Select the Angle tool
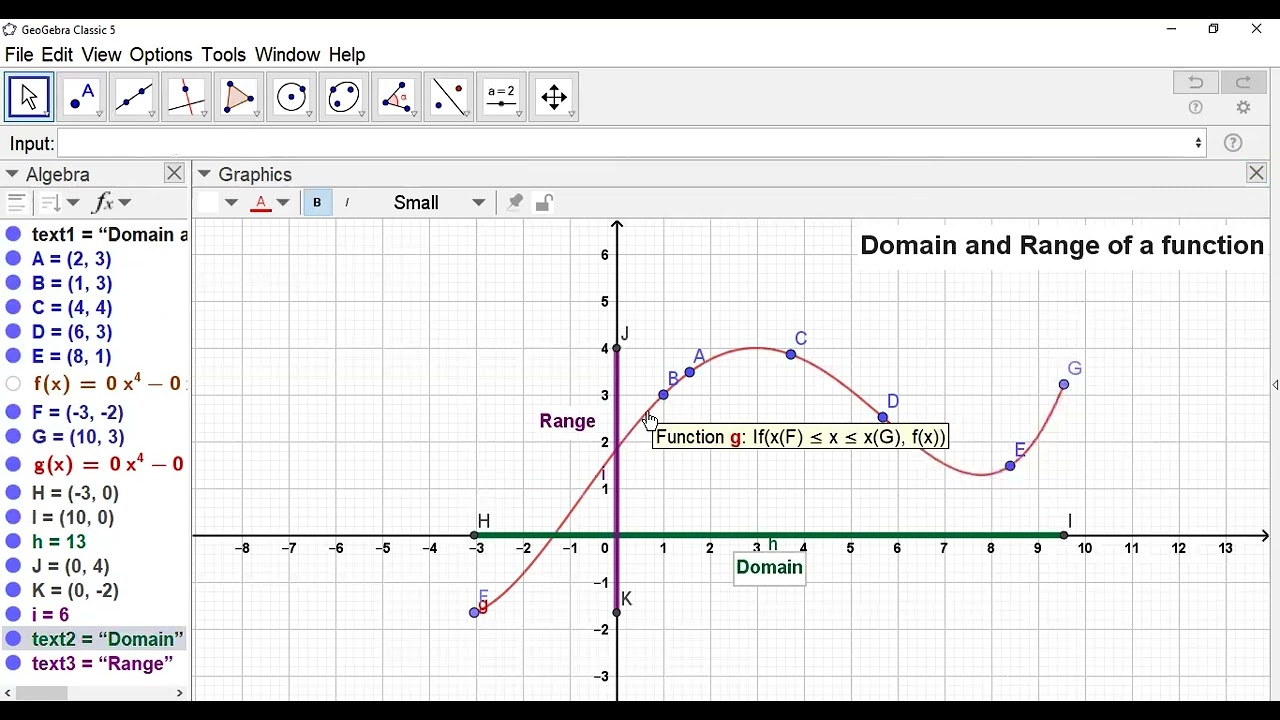This screenshot has height=720, width=1280. [x=396, y=97]
